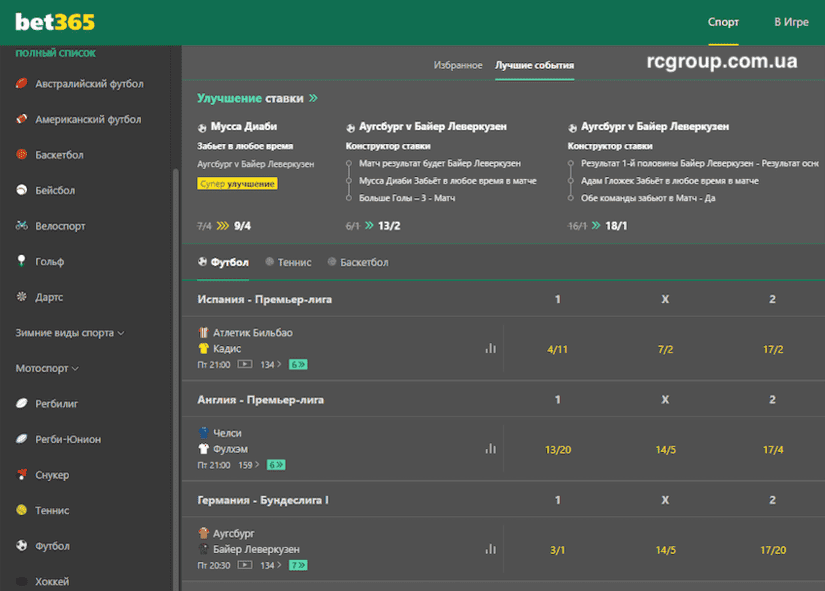Select the Баскетбол sport tab
The height and width of the screenshot is (591, 825).
pyautogui.click(x=358, y=262)
